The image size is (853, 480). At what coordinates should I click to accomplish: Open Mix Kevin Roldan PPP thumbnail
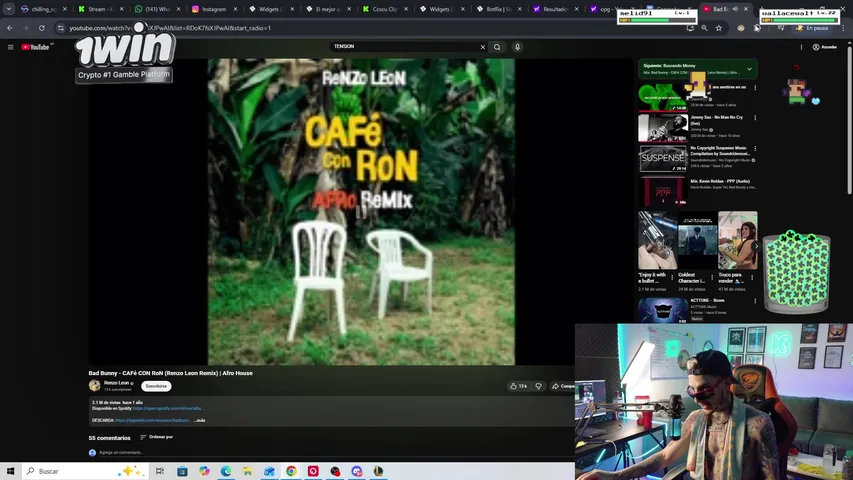663,191
